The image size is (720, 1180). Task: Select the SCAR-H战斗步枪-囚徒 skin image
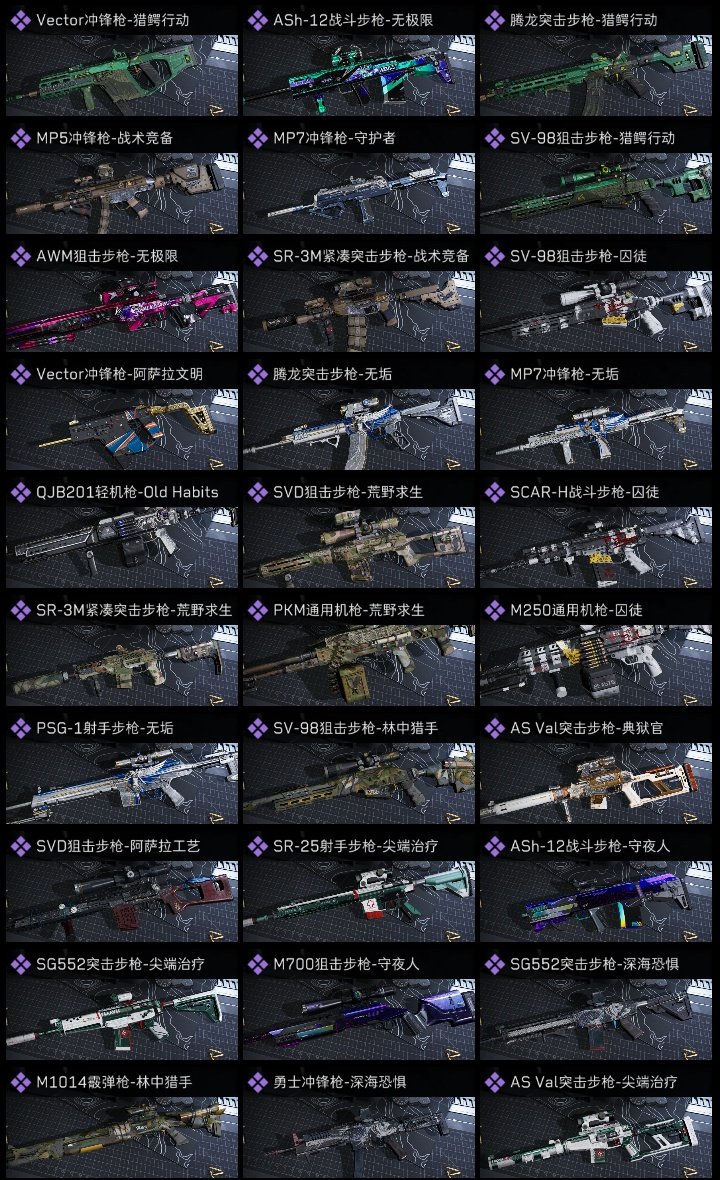click(596, 547)
